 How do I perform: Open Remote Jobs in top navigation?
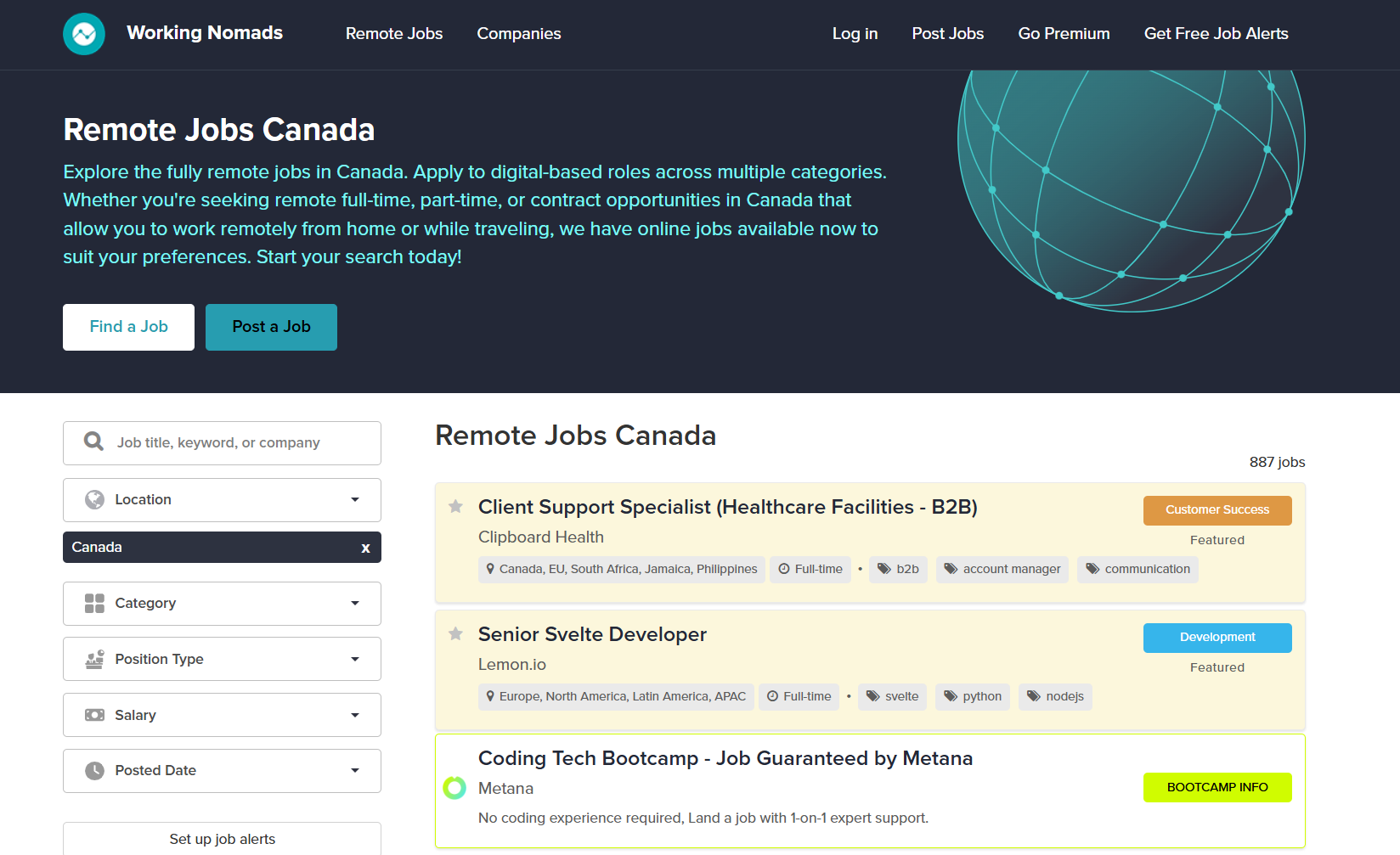click(394, 34)
